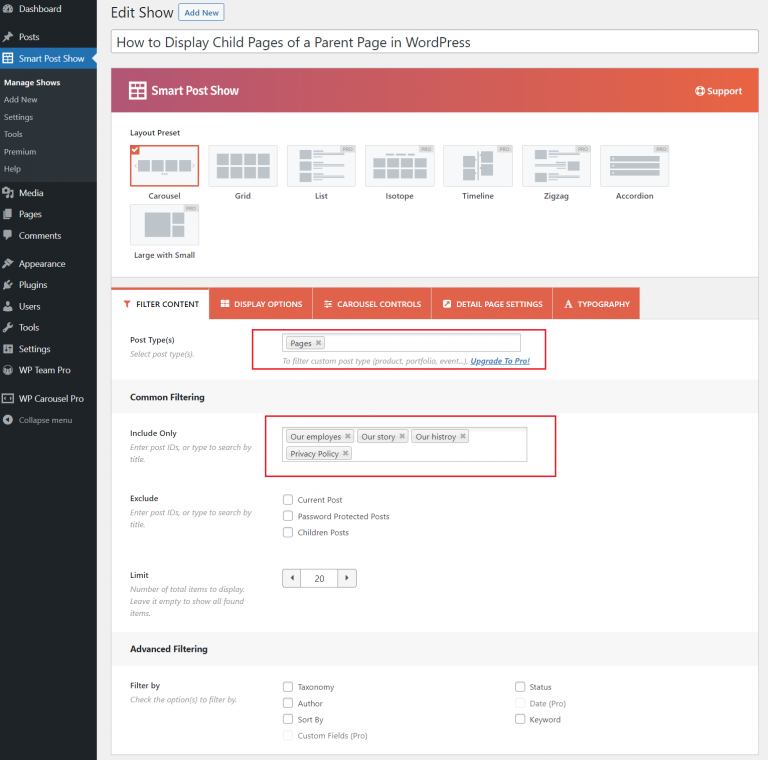This screenshot has height=760, width=768.
Task: Click the Media icon in sidebar
Action: click(x=8, y=193)
